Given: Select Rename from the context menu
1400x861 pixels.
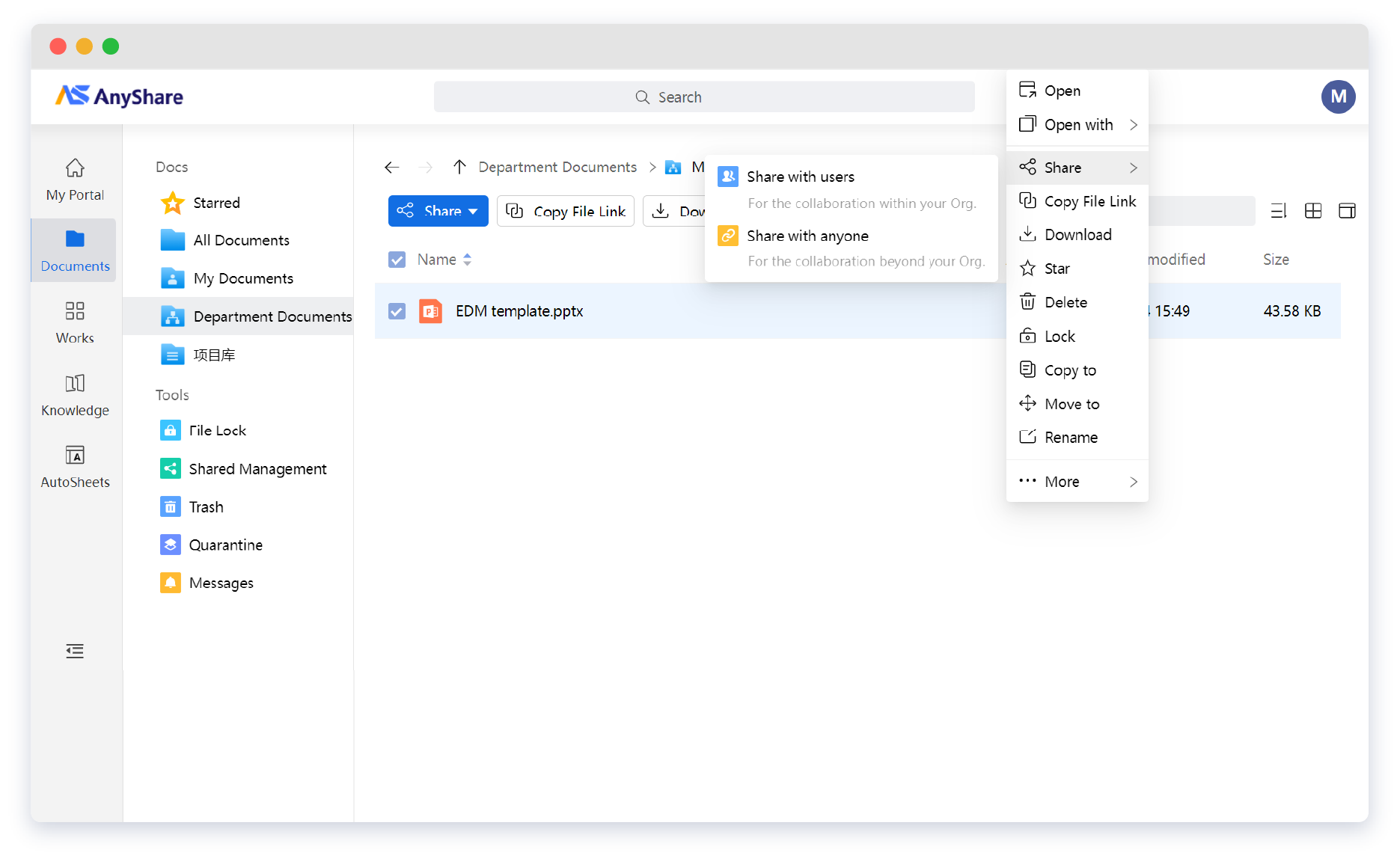Looking at the screenshot, I should [x=1071, y=437].
